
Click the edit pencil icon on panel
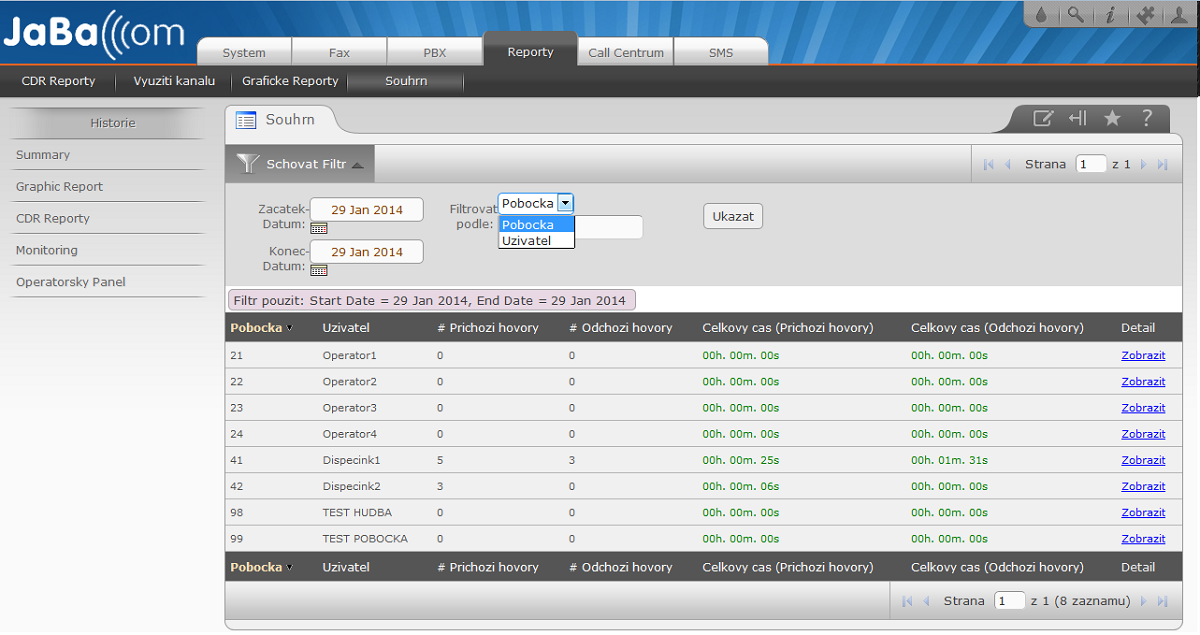coord(1042,118)
